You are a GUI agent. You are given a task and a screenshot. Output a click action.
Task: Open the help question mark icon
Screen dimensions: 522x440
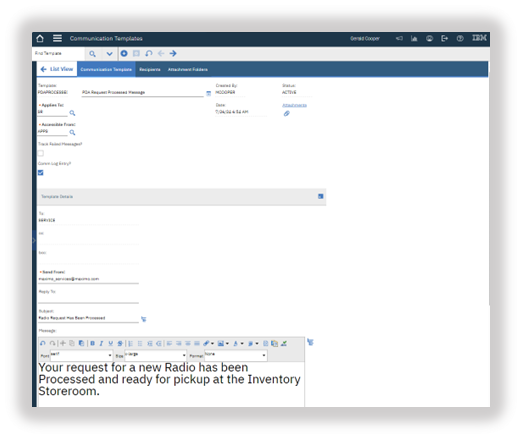coord(460,39)
